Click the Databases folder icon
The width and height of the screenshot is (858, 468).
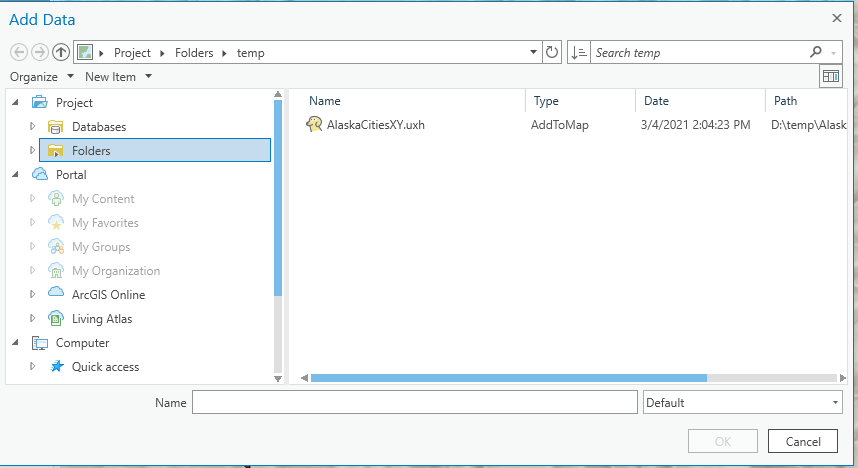pyautogui.click(x=55, y=127)
